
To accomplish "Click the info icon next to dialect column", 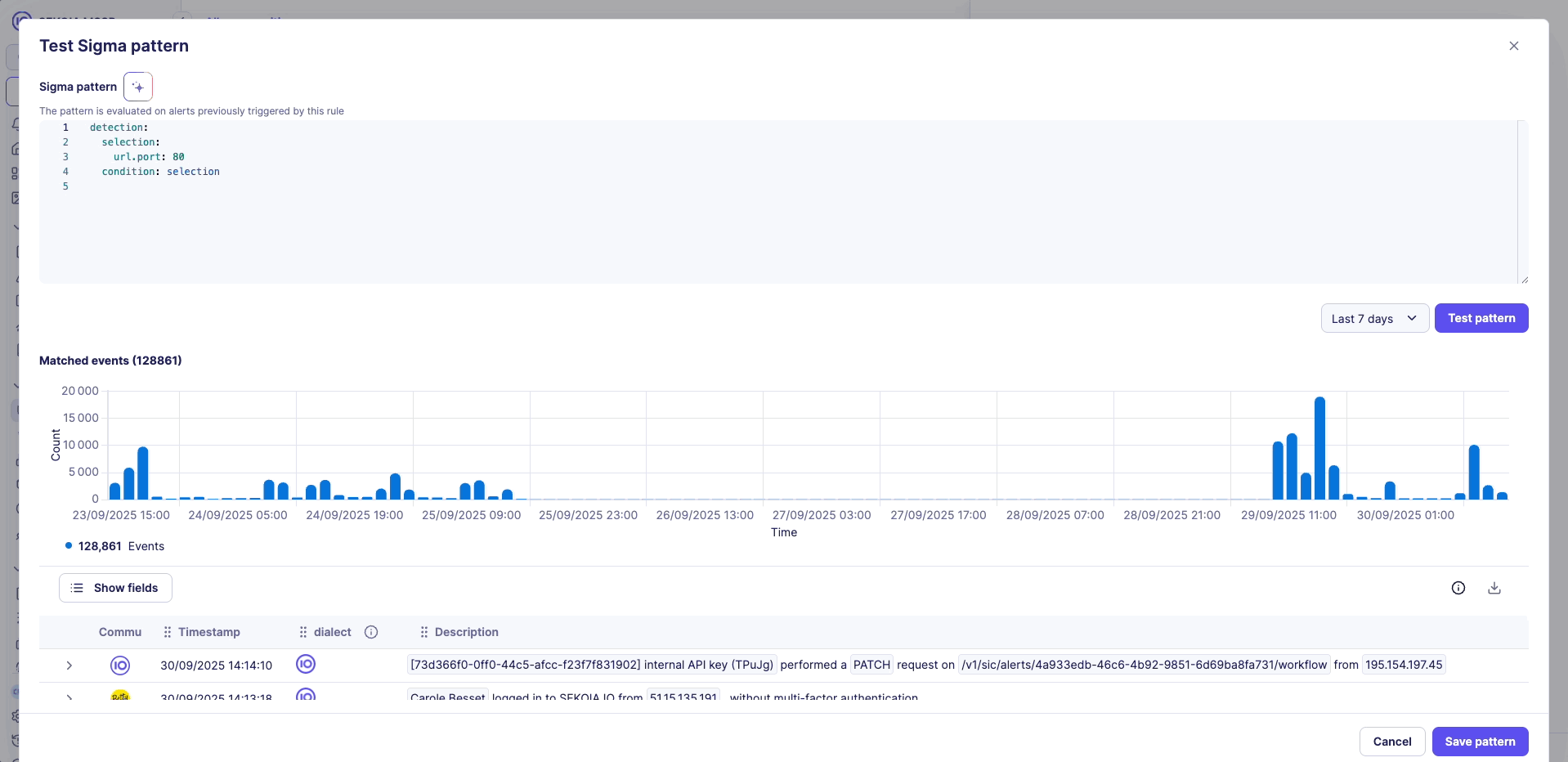I will pos(371,632).
